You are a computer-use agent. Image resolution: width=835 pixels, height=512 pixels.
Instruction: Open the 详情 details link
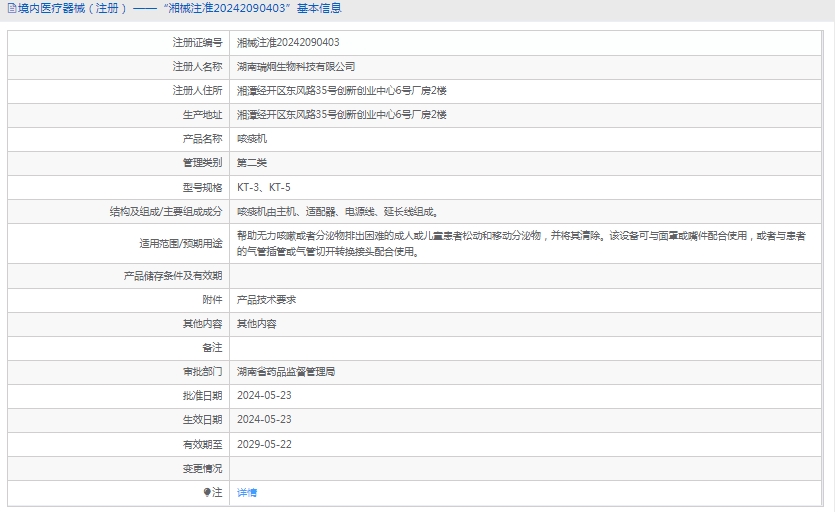247,493
